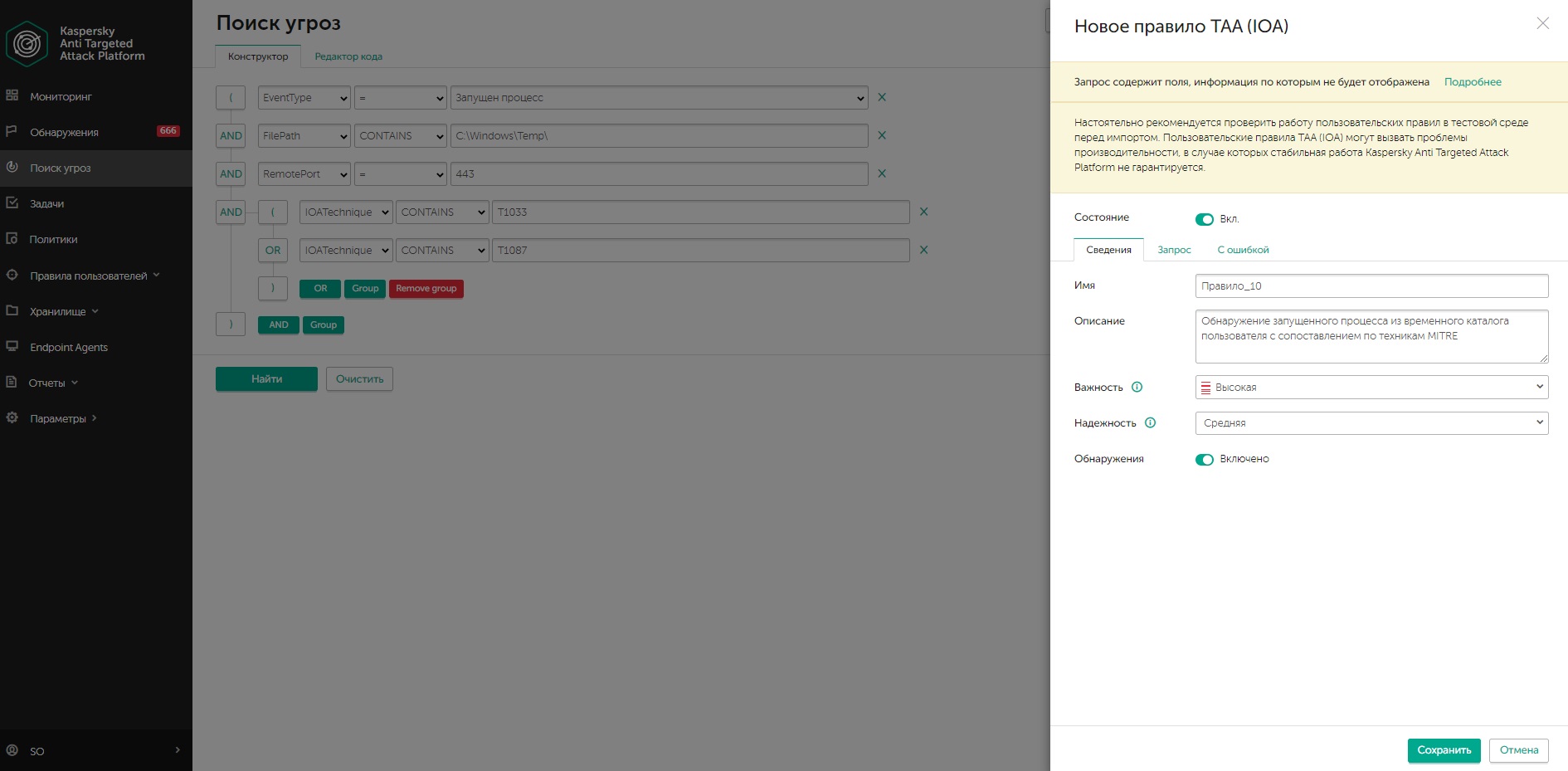
Task: Open the Надежность dropdown
Action: point(1371,422)
